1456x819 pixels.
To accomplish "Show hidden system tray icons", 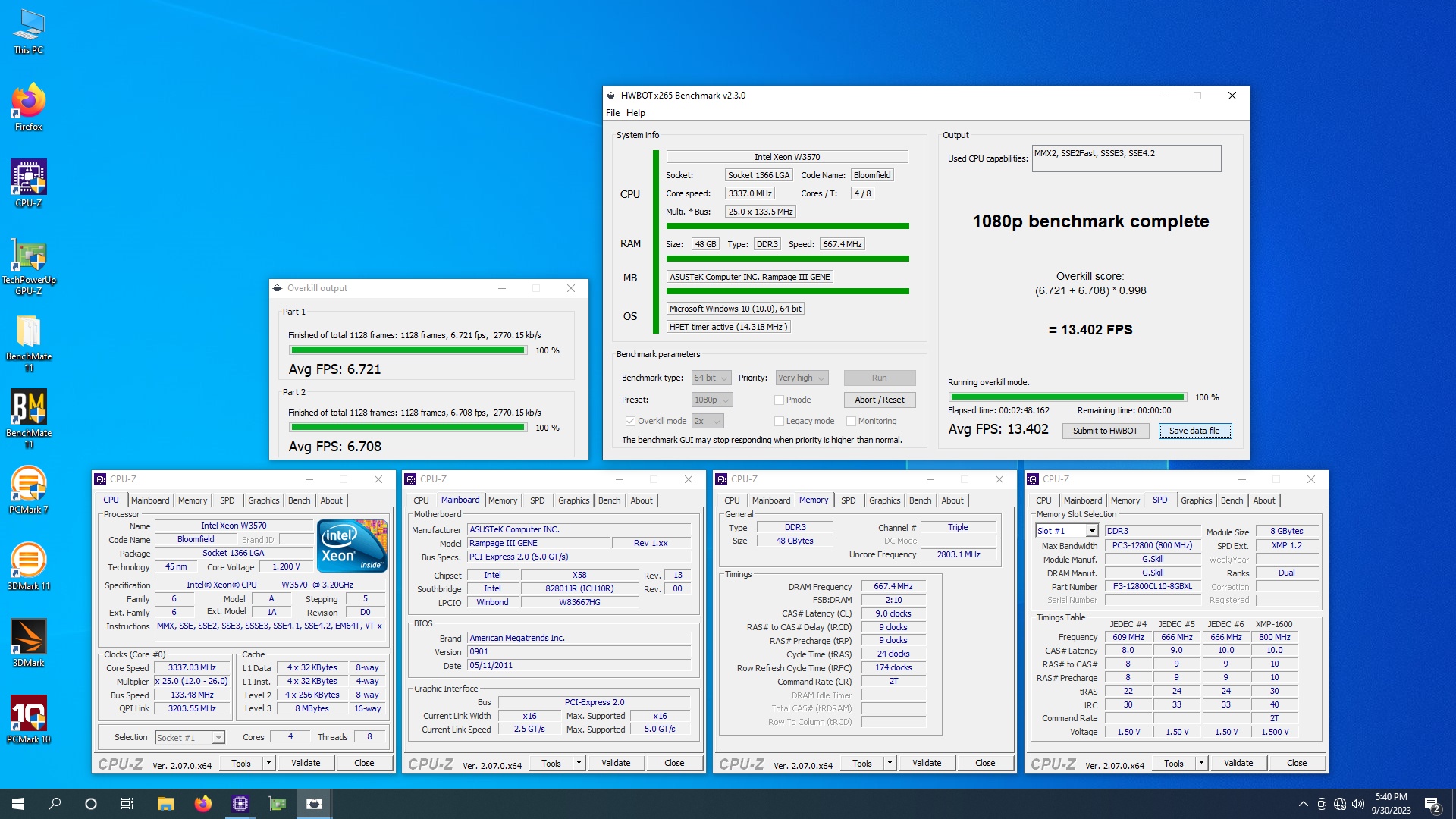I will coord(1303,804).
